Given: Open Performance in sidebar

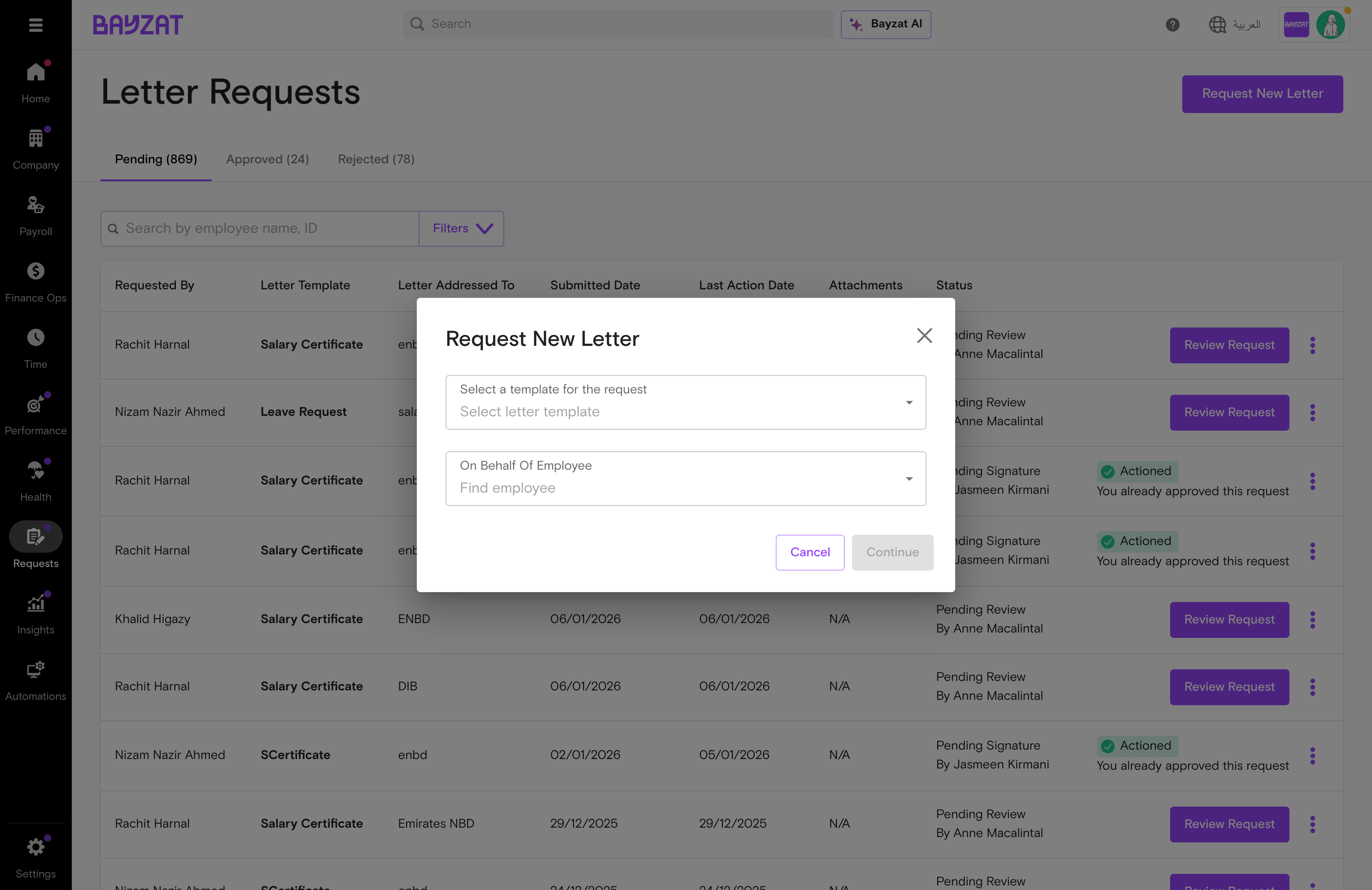Looking at the screenshot, I should [36, 414].
